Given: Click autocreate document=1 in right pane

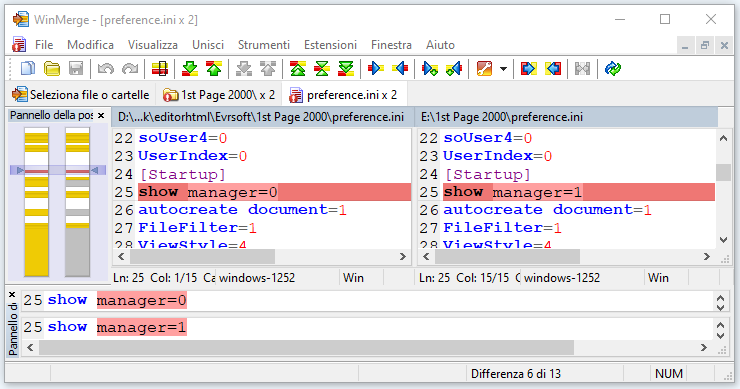Looking at the screenshot, I should (547, 210).
